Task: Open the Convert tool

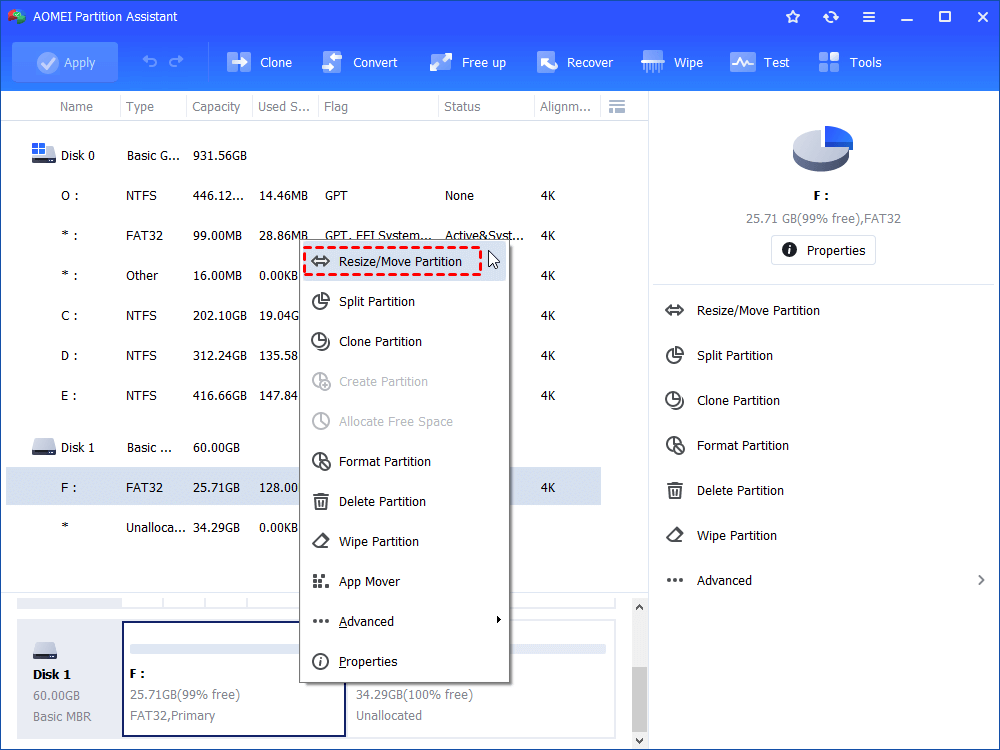Action: (360, 62)
